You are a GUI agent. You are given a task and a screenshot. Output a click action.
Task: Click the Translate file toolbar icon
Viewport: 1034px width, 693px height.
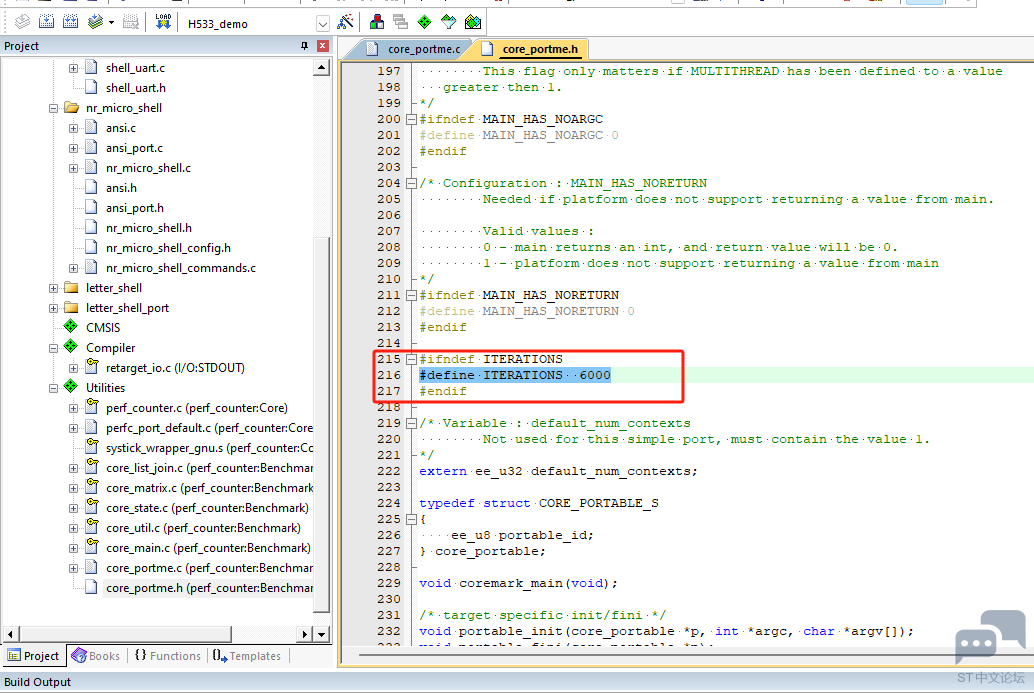(22, 22)
